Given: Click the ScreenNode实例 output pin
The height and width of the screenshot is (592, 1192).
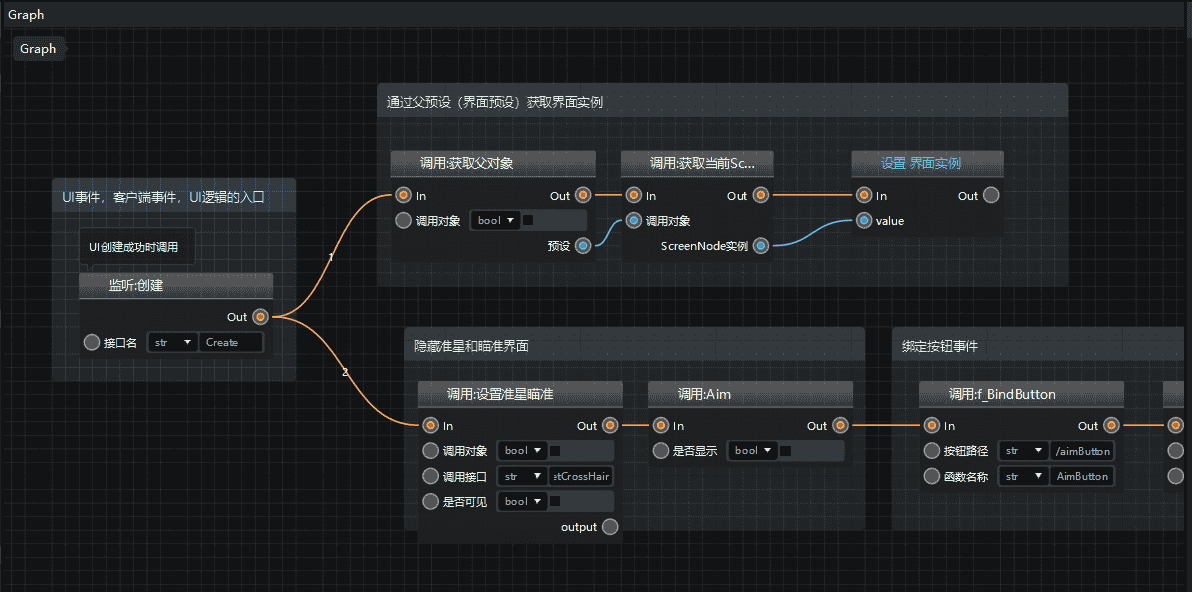Looking at the screenshot, I should 760,246.
